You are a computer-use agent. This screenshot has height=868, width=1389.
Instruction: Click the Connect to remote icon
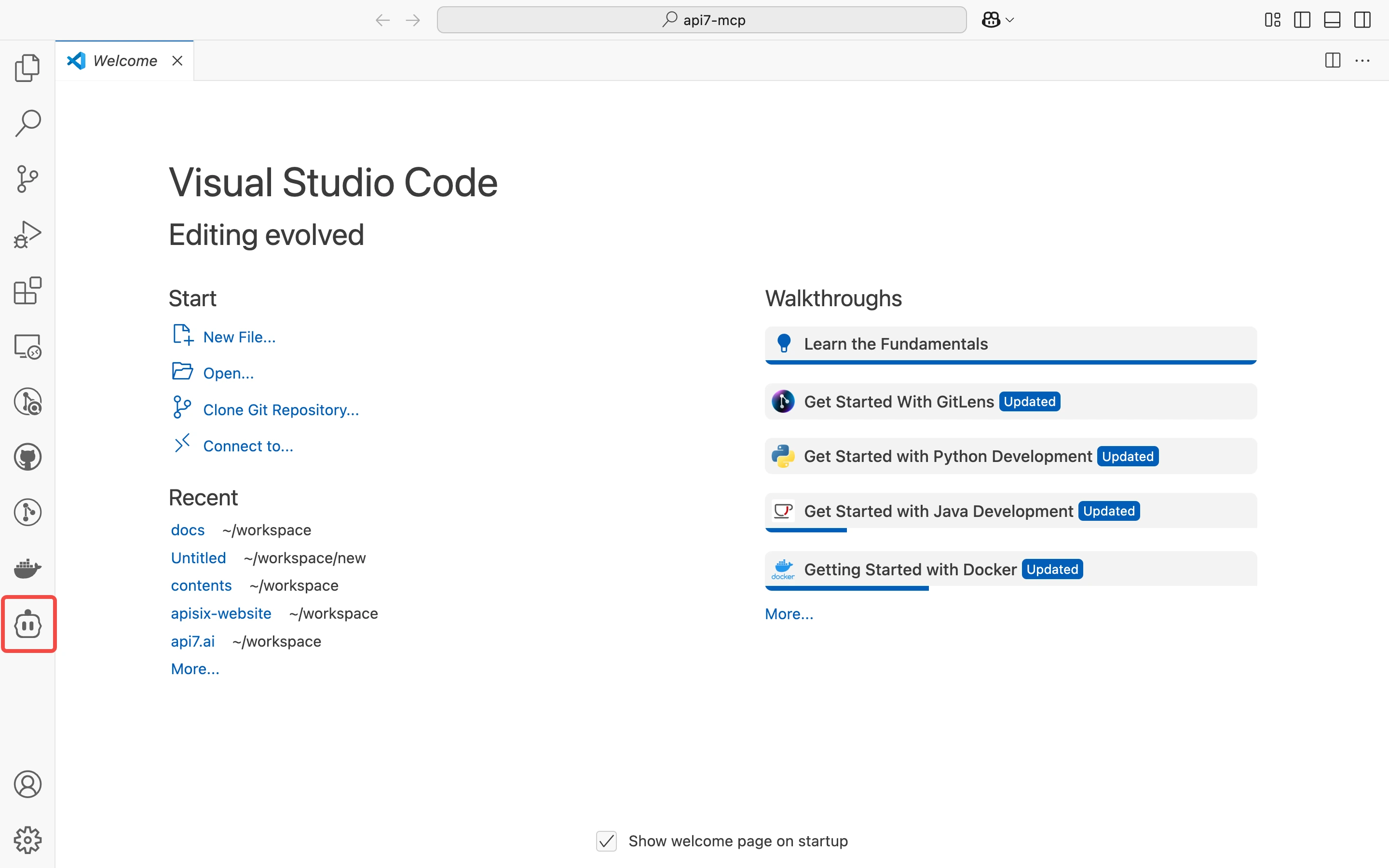point(182,443)
